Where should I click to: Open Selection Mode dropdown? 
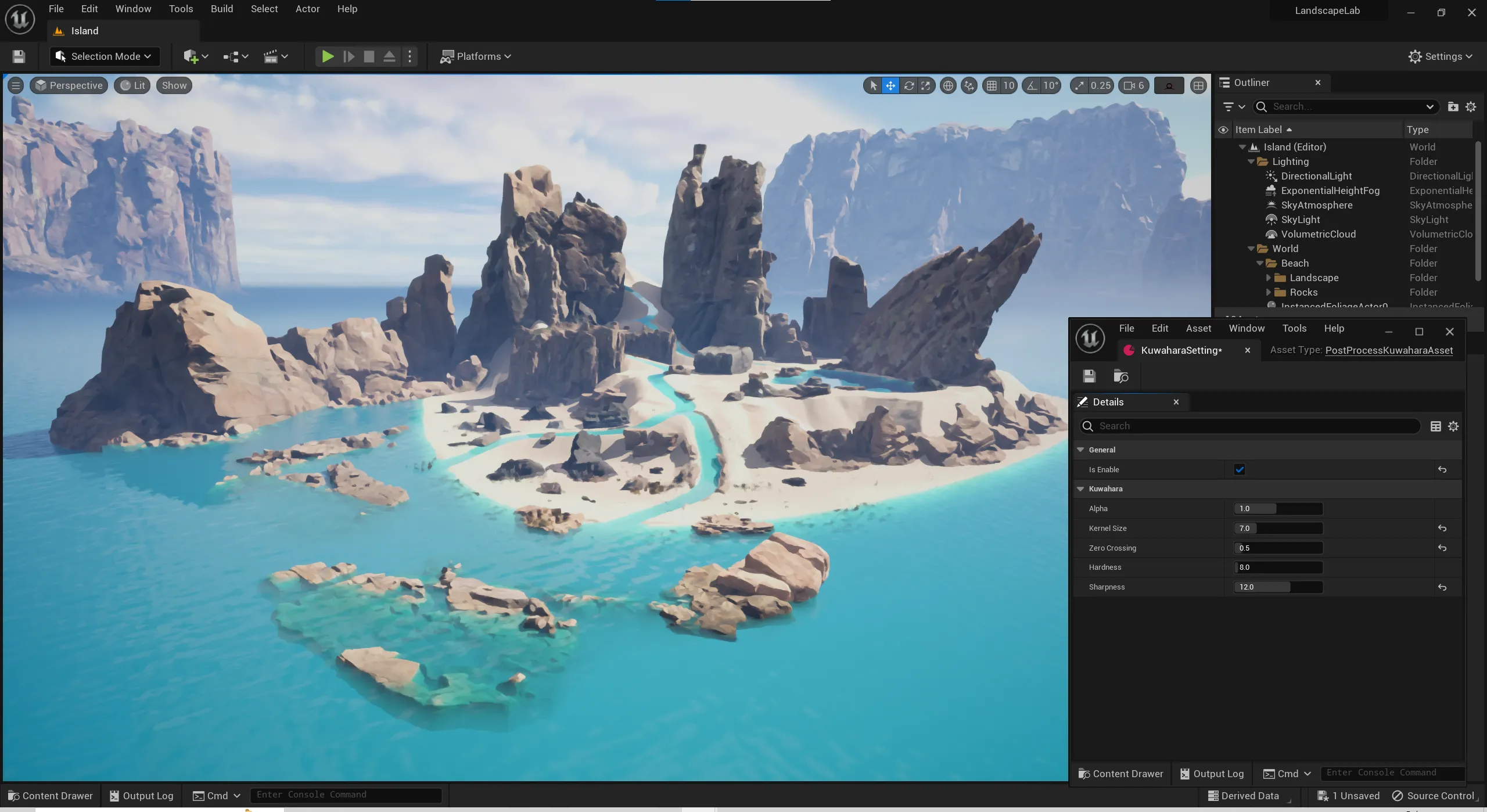tap(105, 56)
